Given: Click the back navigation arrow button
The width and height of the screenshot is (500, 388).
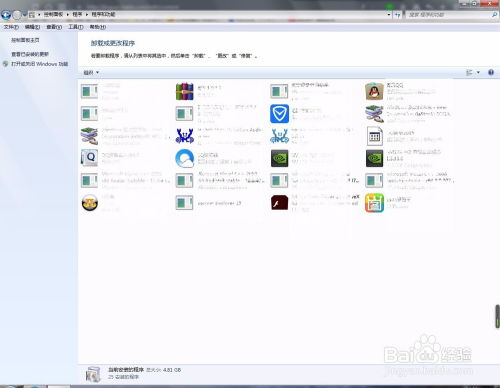Looking at the screenshot, I should click(6, 15).
